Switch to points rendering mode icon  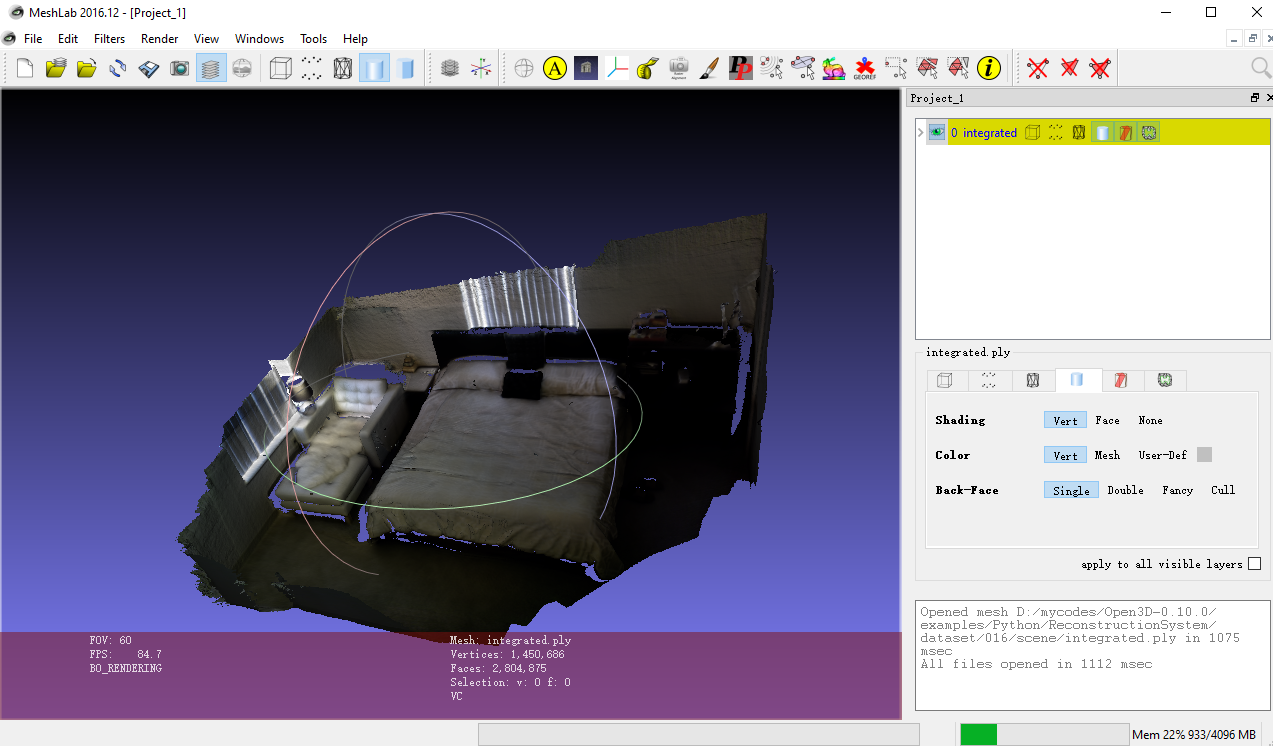[311, 68]
